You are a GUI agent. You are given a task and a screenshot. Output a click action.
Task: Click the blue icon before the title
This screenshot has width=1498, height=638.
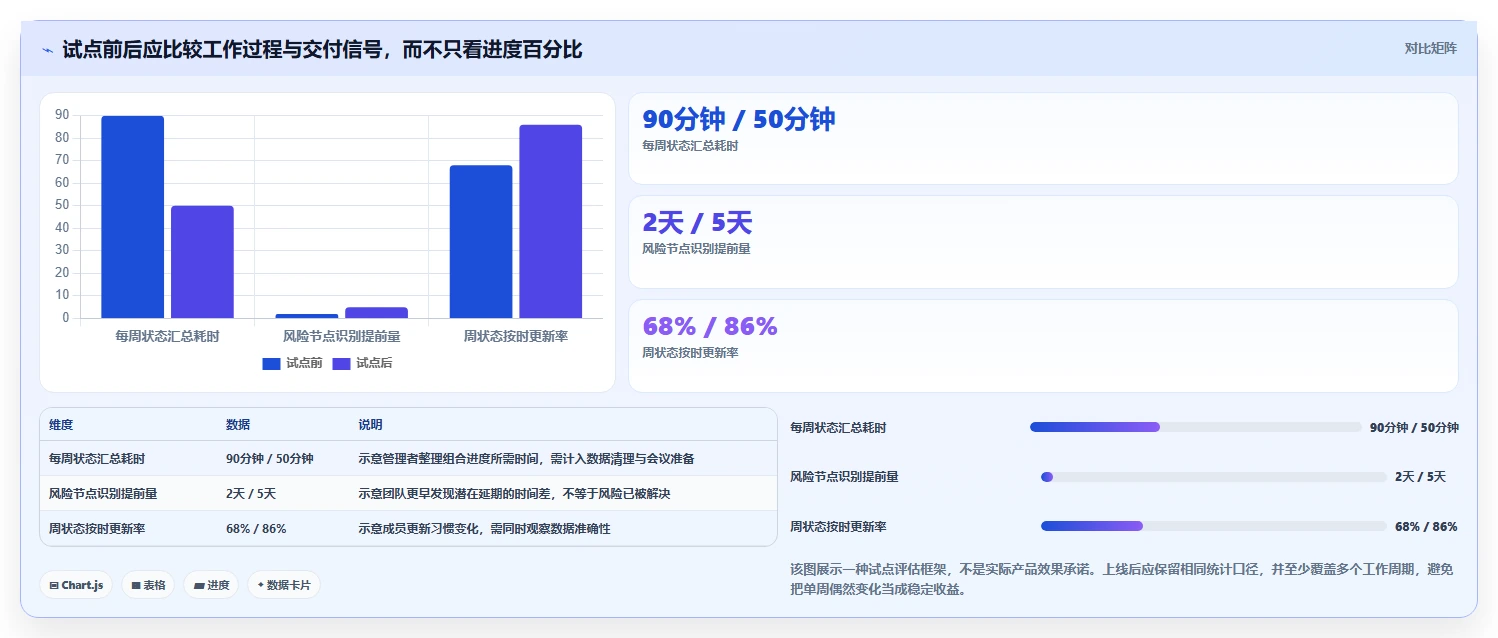(x=47, y=50)
